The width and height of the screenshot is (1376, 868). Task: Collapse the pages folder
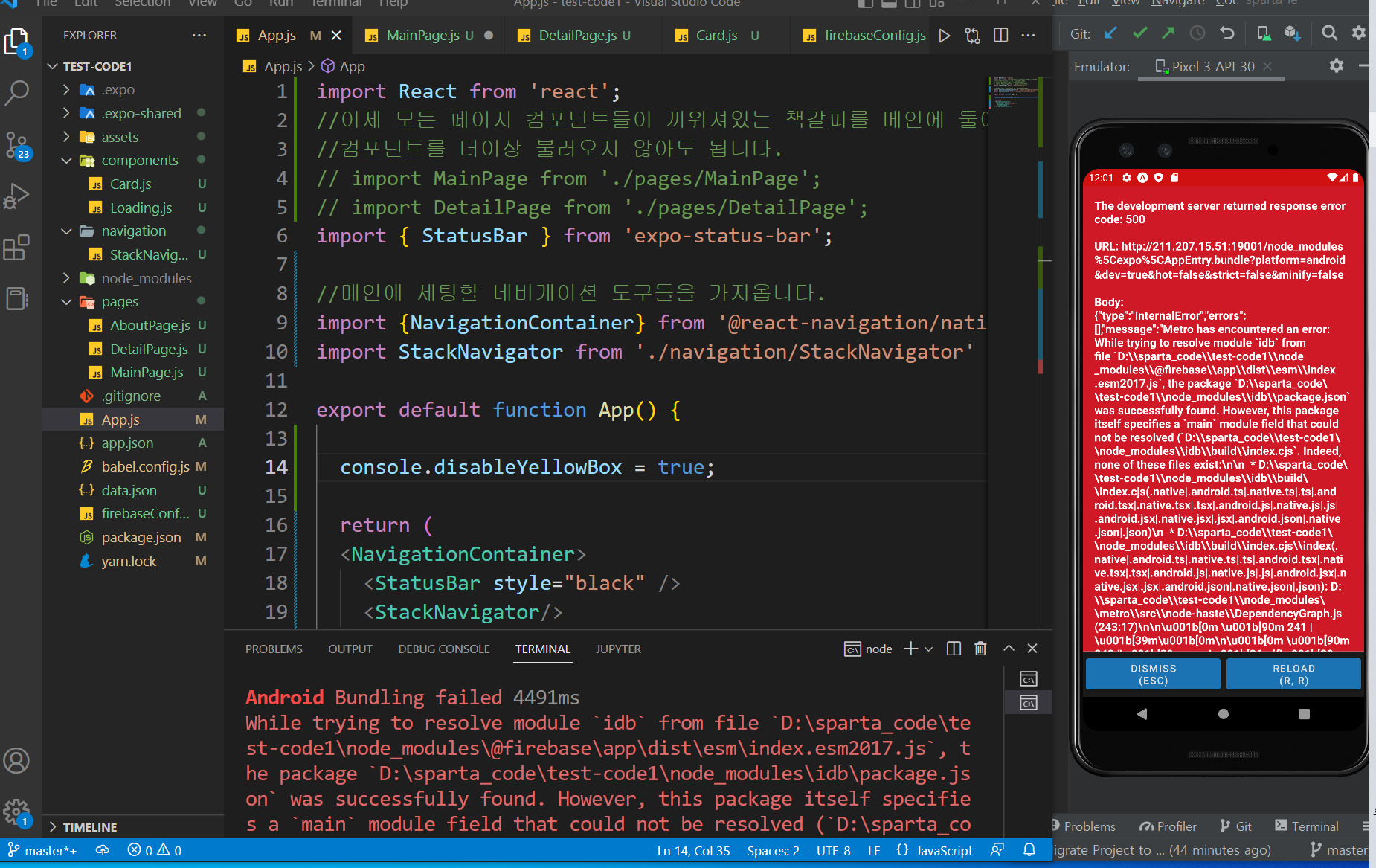tap(66, 302)
